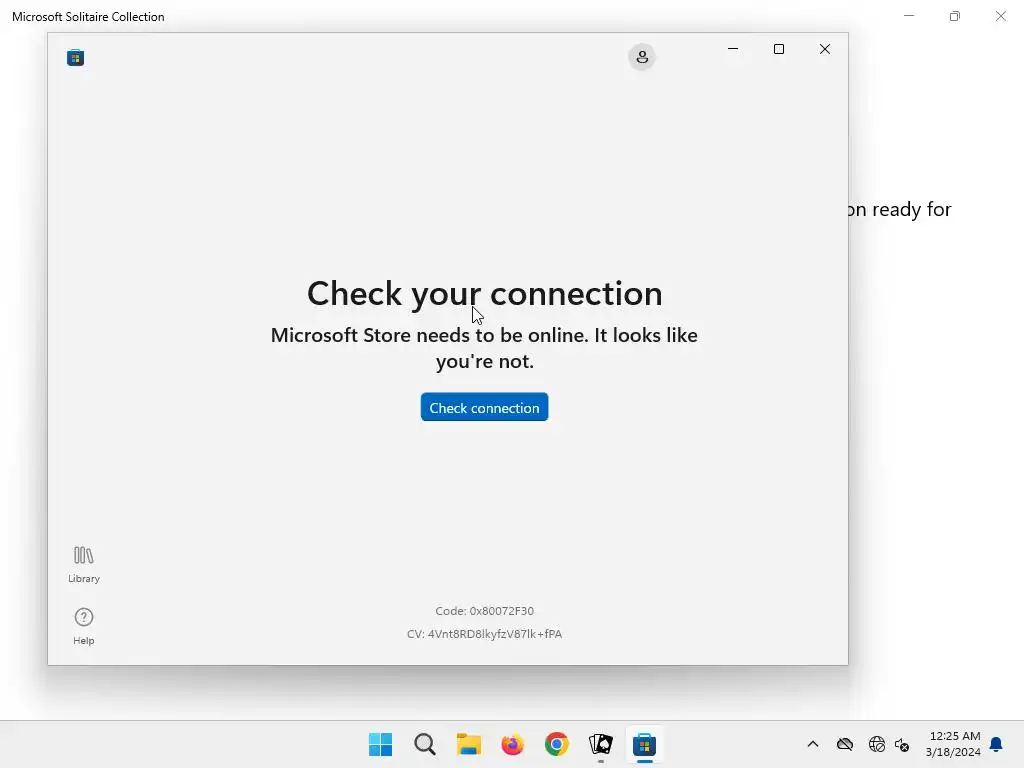Launch Google Chrome from the taskbar
This screenshot has height=768, width=1024.
(556, 744)
